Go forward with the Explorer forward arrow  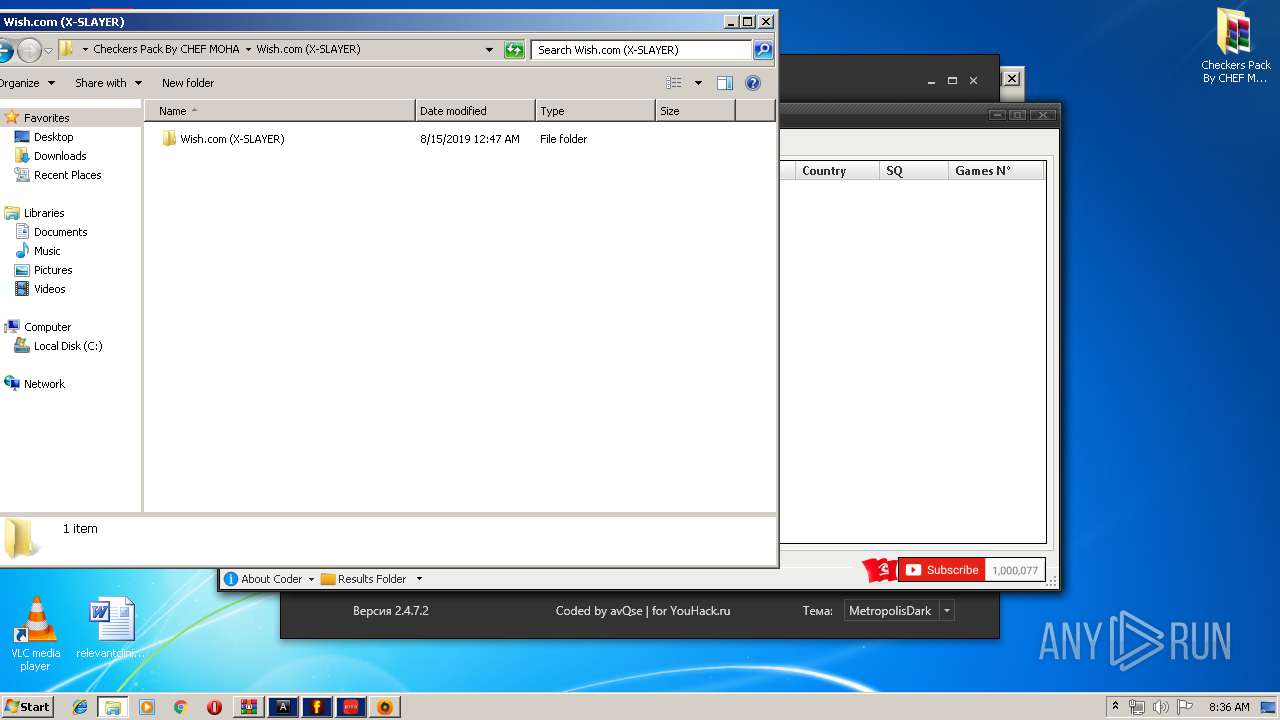[29, 49]
